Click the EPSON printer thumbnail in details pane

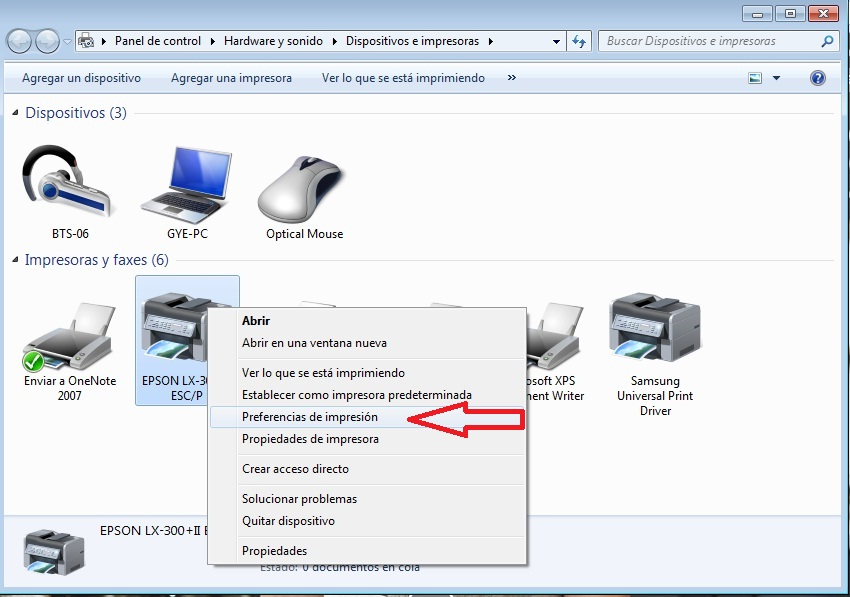coord(54,553)
